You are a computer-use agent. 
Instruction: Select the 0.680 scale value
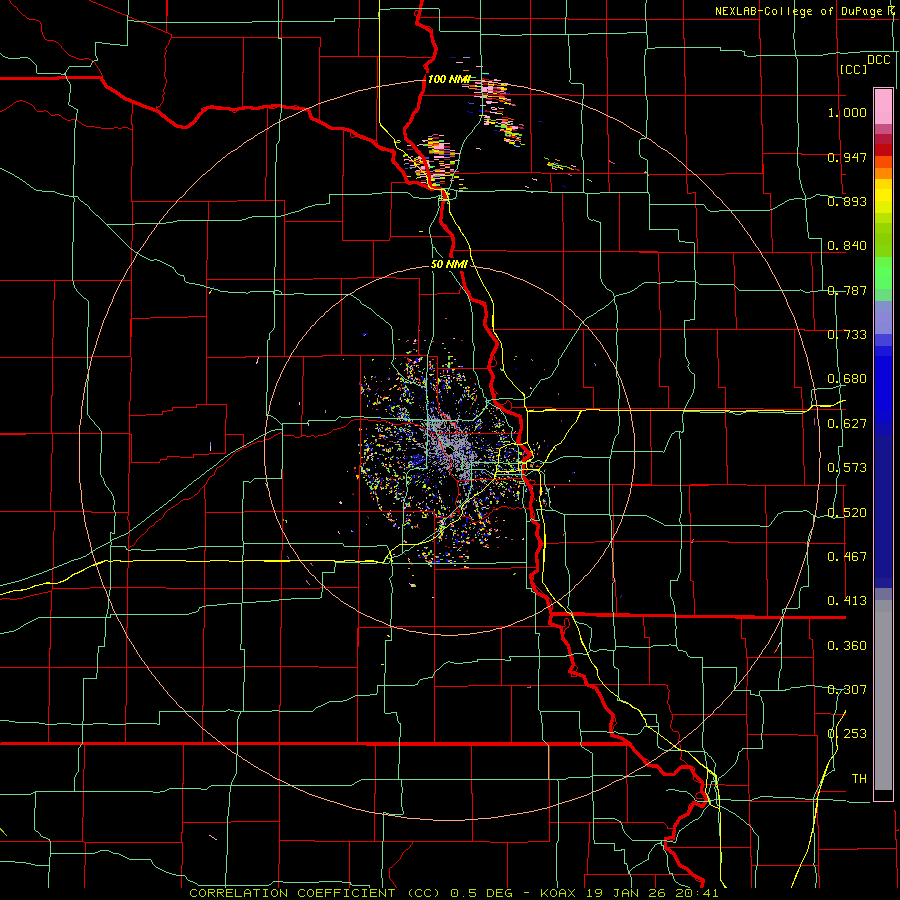click(847, 379)
